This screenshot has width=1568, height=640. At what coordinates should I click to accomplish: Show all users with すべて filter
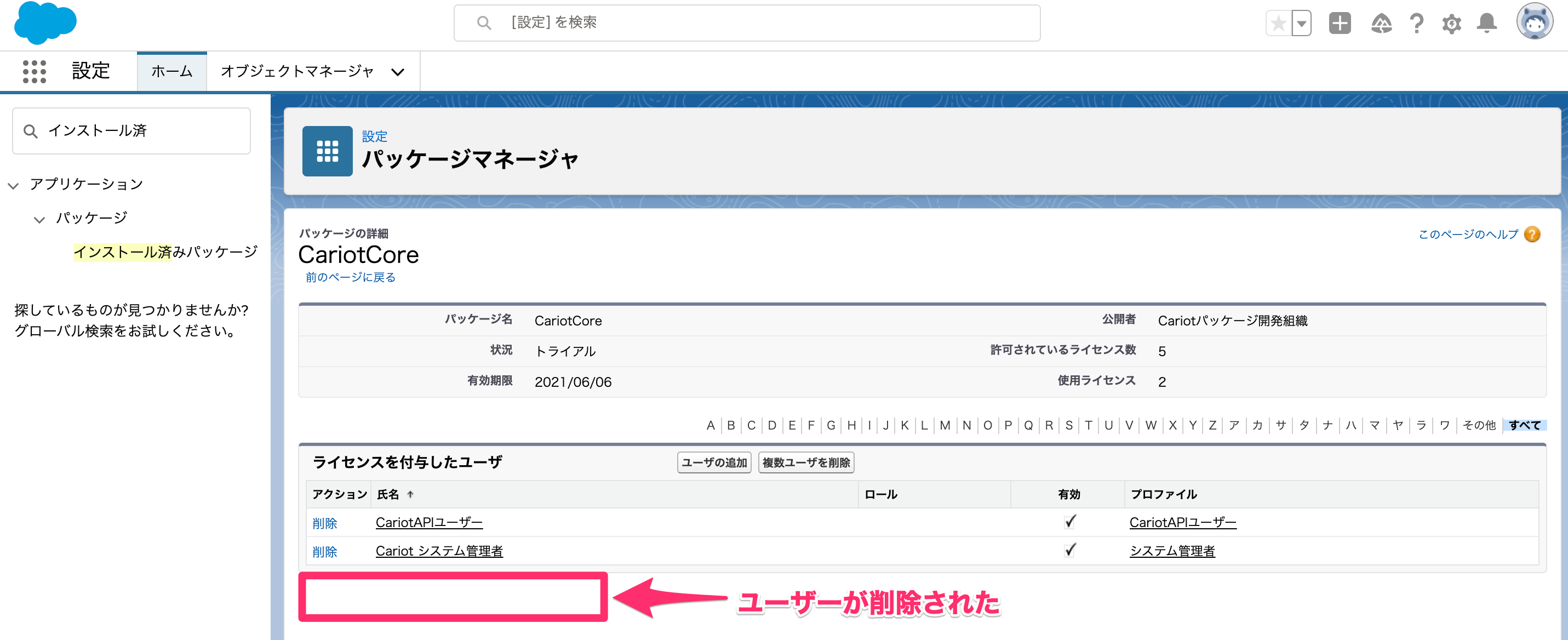click(x=1524, y=425)
